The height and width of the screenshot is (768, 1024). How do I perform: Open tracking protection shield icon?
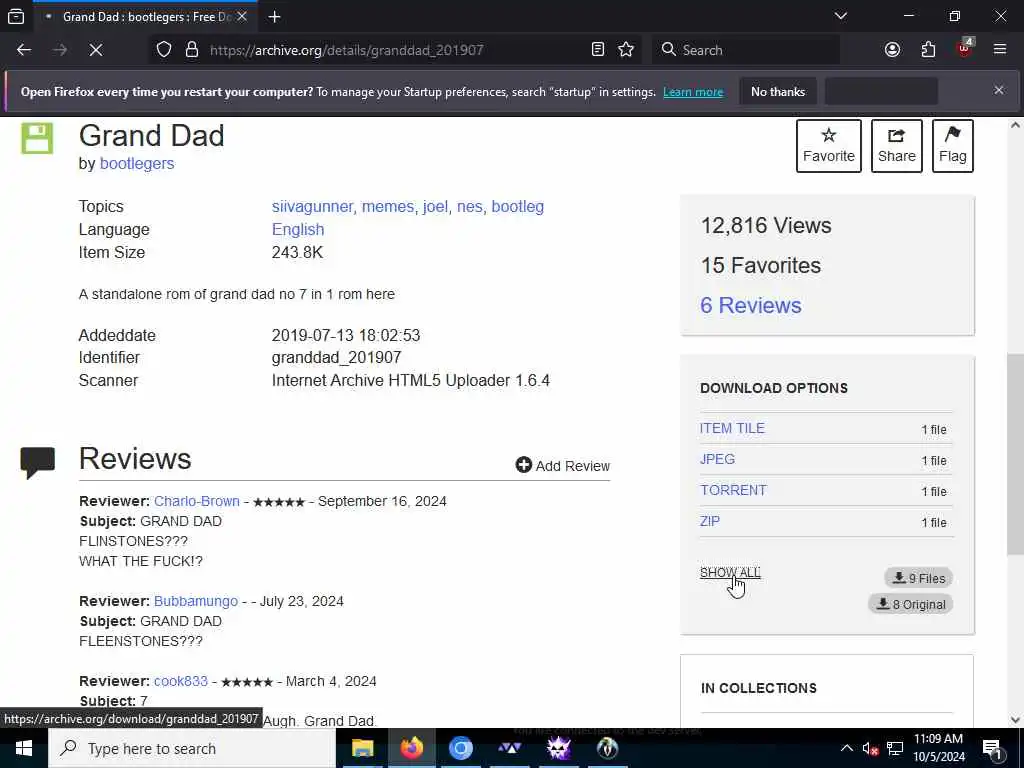[164, 50]
